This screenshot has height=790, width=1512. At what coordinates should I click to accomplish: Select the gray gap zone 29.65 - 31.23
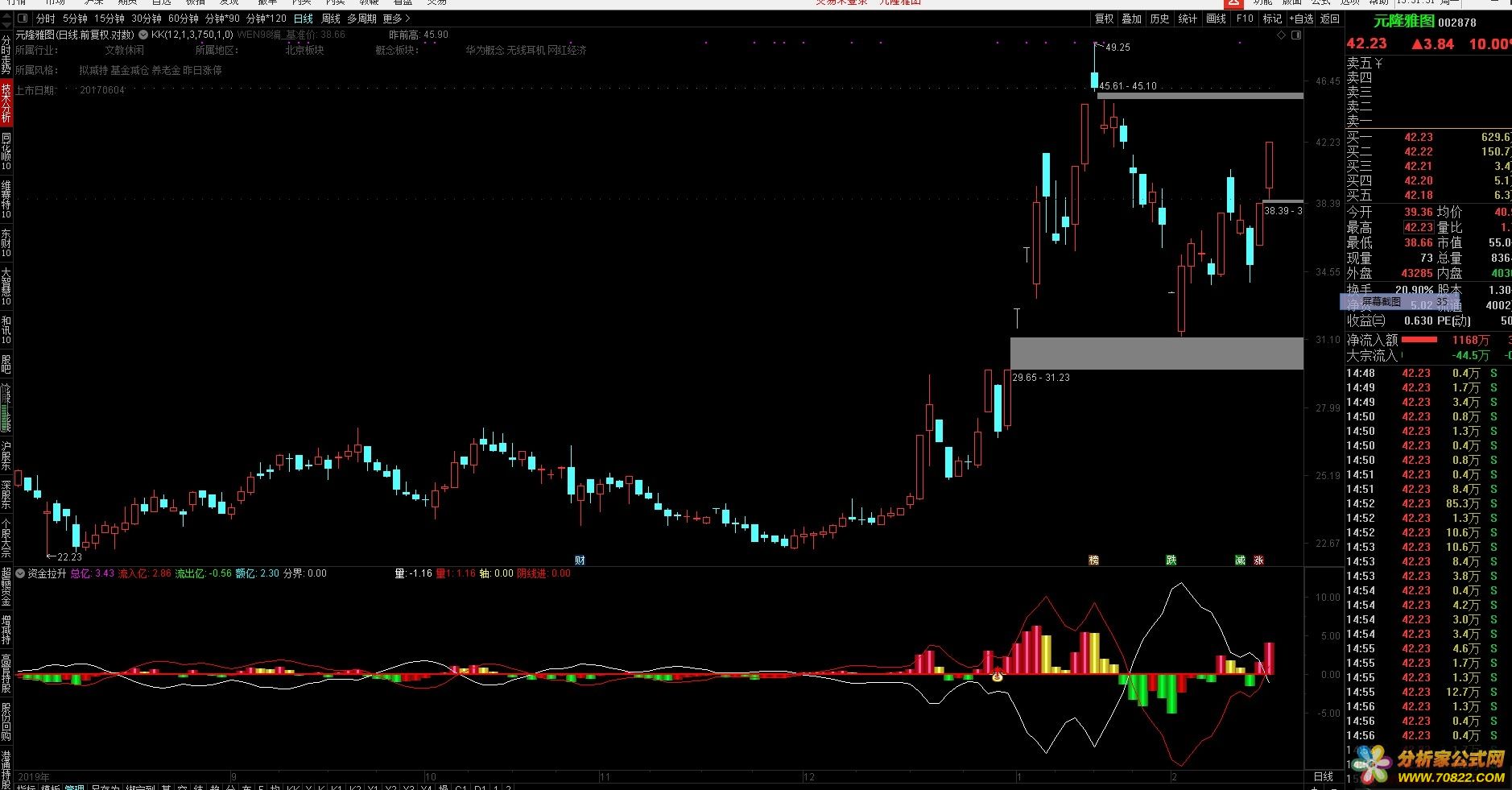point(1156,354)
